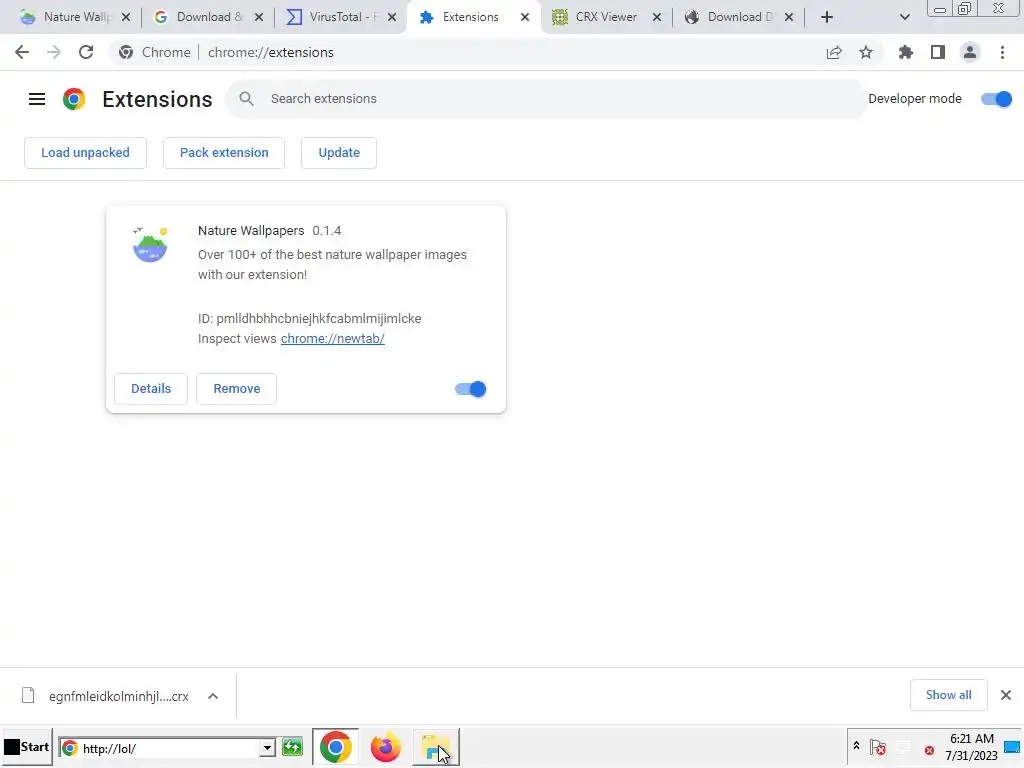Screen dimensions: 1024x768
Task: Click the forward navigation arrow
Action: click(54, 52)
